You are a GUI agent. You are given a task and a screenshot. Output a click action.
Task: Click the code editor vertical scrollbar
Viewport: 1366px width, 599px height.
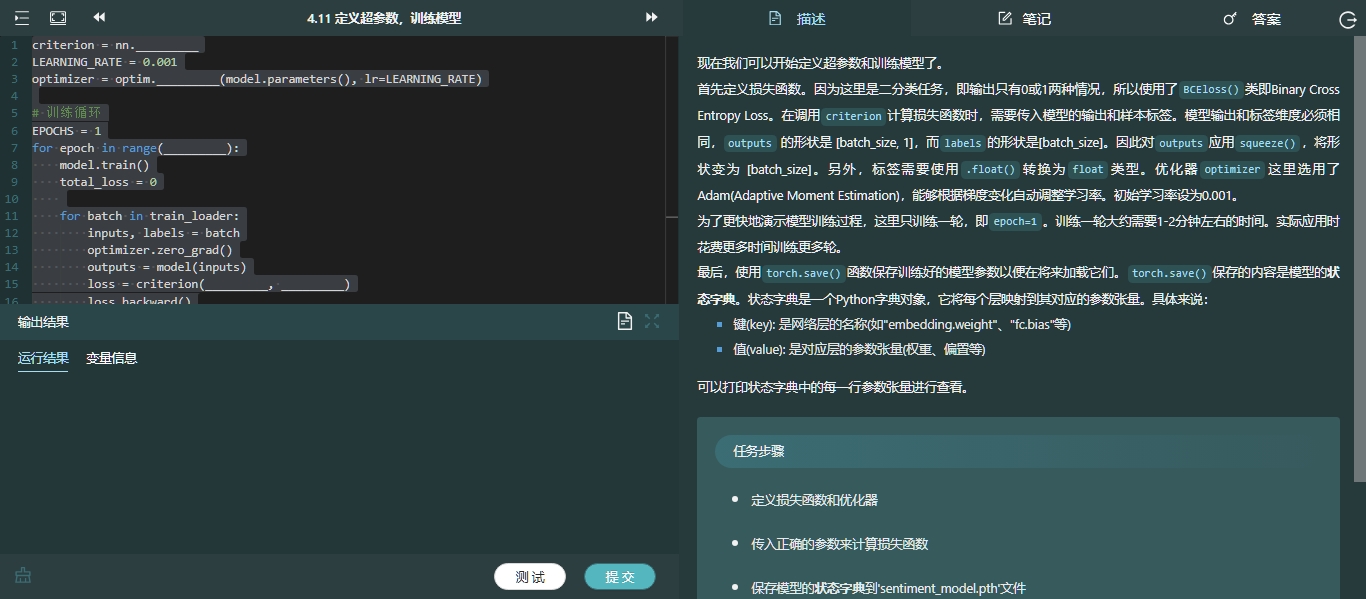pyautogui.click(x=672, y=170)
